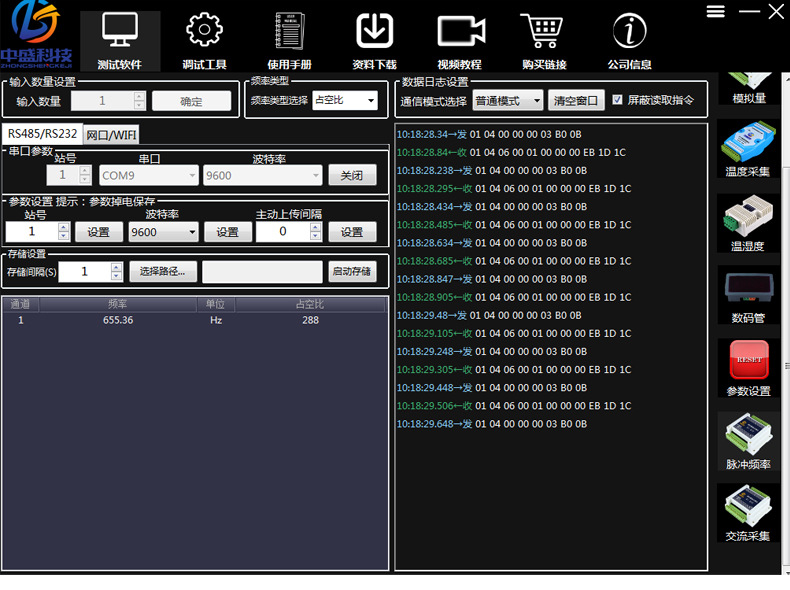Image resolution: width=790 pixels, height=590 pixels.
Task: Minimize the application window
Action: [x=749, y=11]
